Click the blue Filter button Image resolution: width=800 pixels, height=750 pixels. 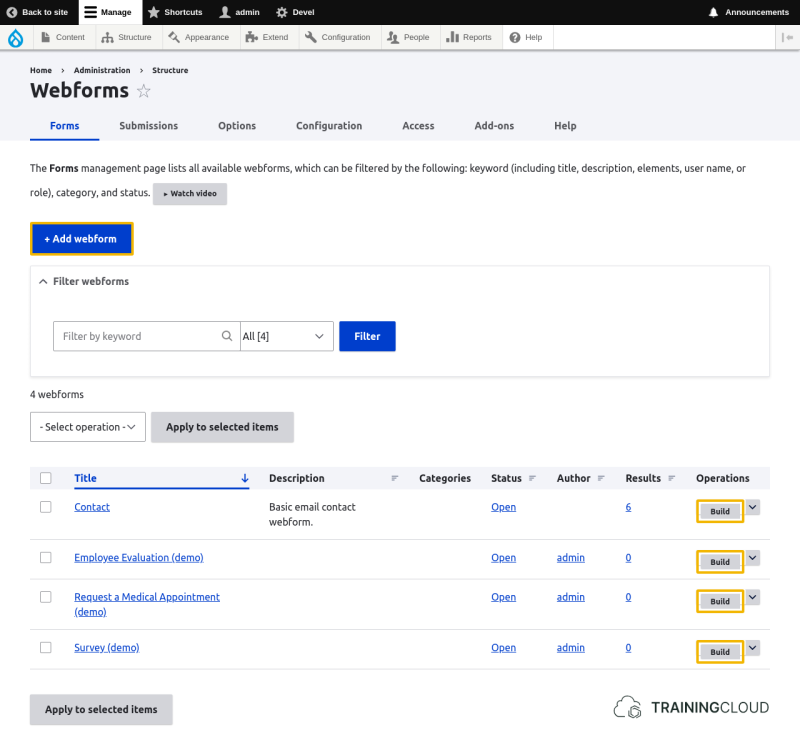tap(367, 336)
